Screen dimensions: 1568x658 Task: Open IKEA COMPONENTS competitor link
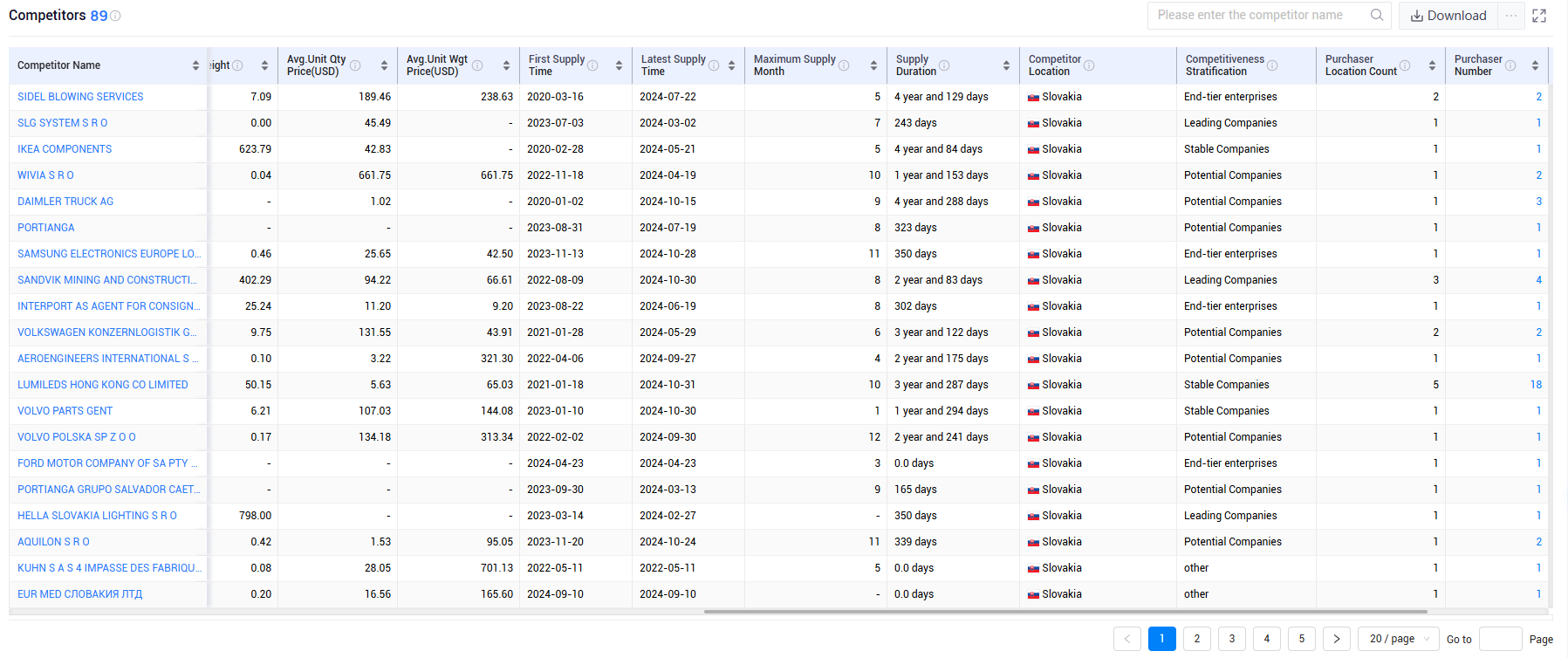[65, 149]
